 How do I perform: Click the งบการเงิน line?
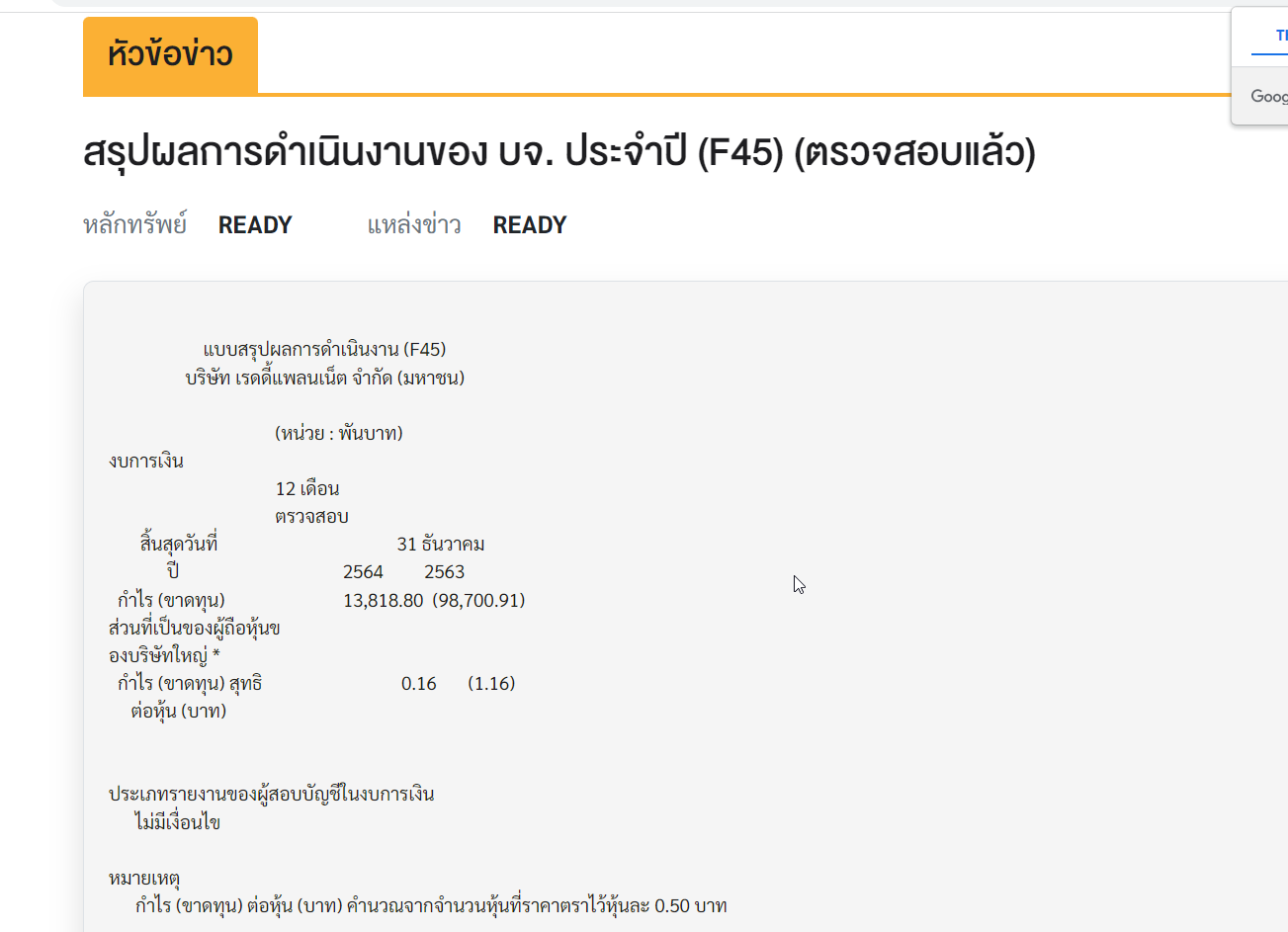pyautogui.click(x=146, y=461)
